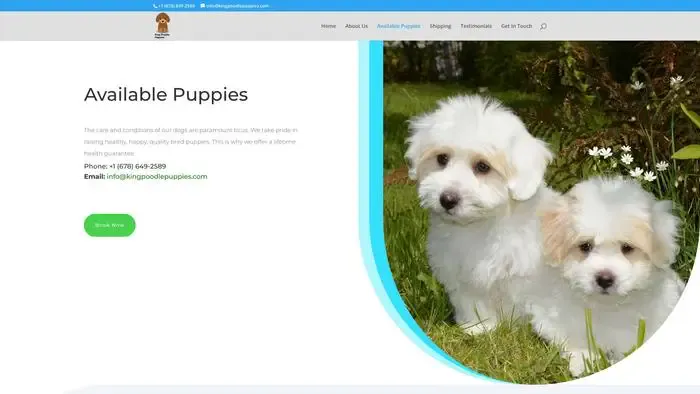Screen dimensions: 700x394
Task: Click the Available Puppies heading
Action: (x=166, y=95)
